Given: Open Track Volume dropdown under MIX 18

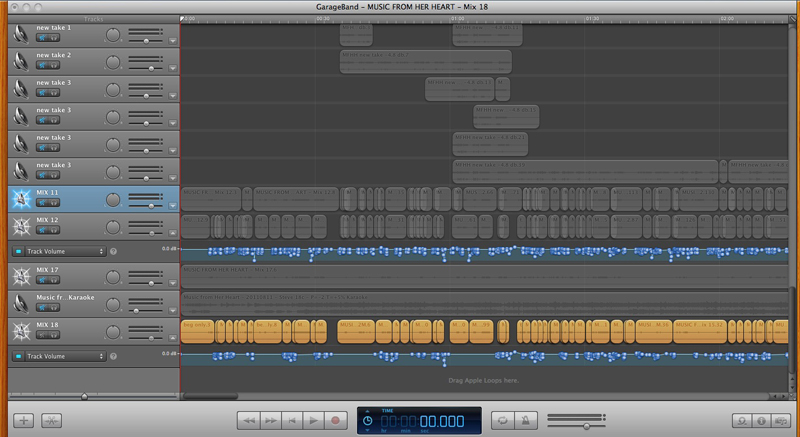Looking at the screenshot, I should click(58, 356).
